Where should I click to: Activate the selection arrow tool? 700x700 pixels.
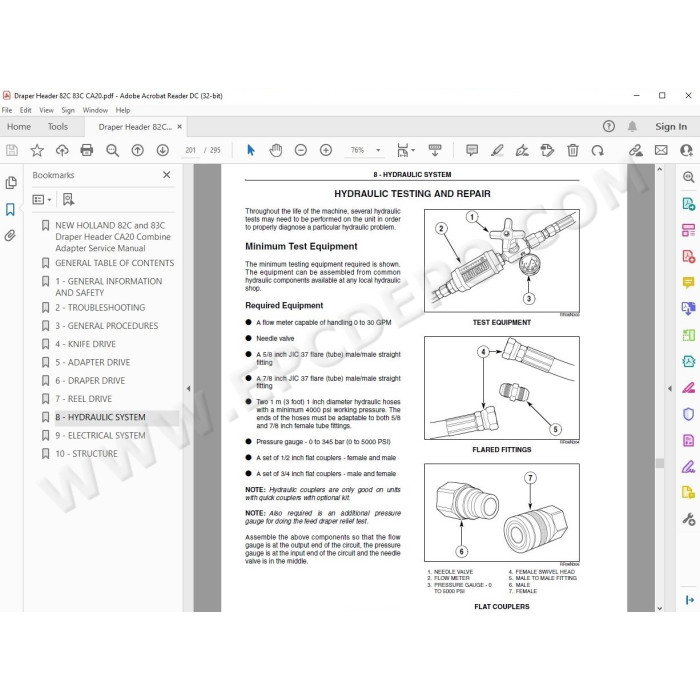pyautogui.click(x=251, y=150)
